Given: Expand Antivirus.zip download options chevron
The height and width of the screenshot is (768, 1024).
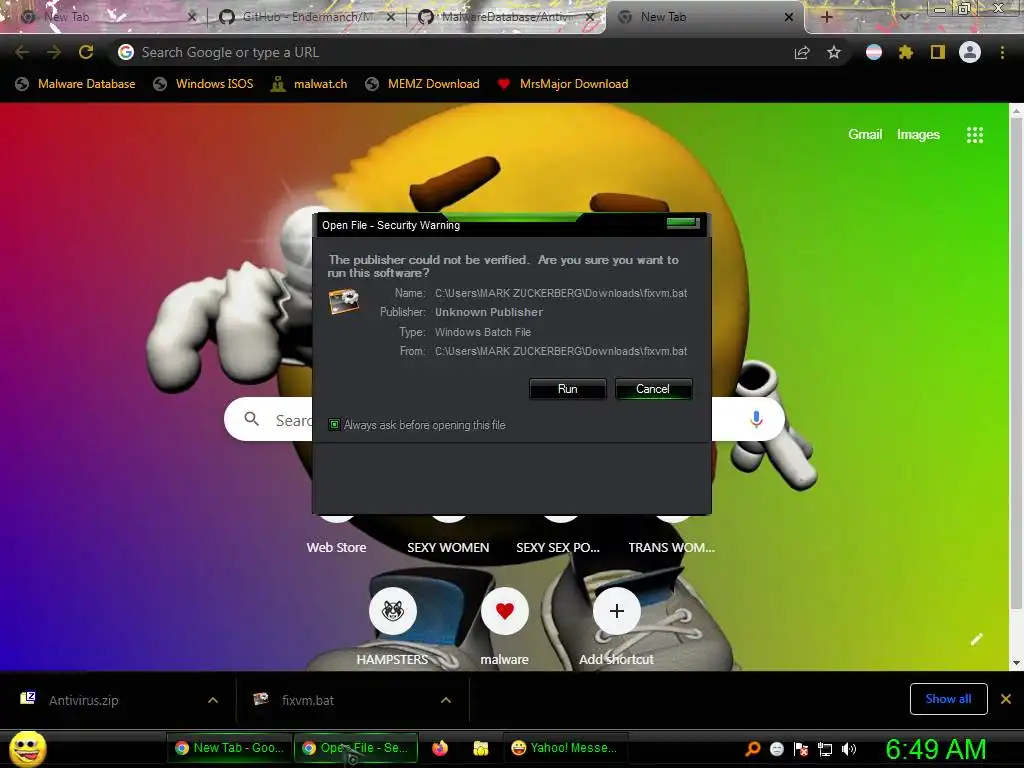Looking at the screenshot, I should pyautogui.click(x=213, y=700).
